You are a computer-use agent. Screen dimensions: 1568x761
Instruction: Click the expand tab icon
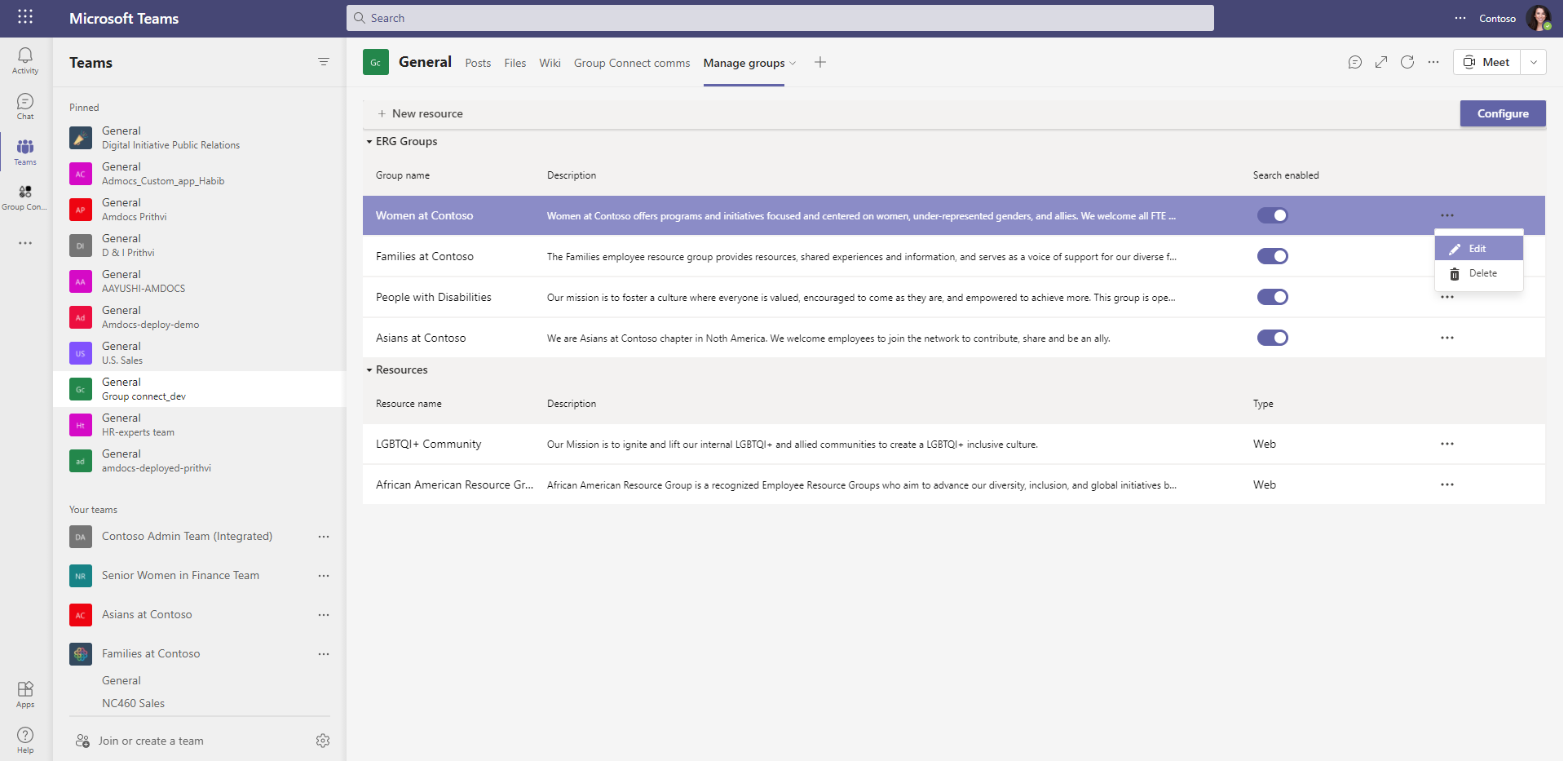click(x=1381, y=62)
